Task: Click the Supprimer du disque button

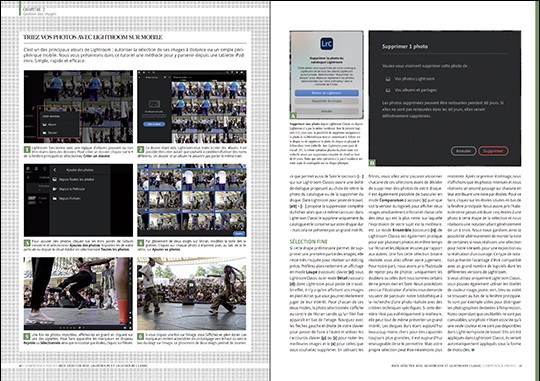Action: 326,101
